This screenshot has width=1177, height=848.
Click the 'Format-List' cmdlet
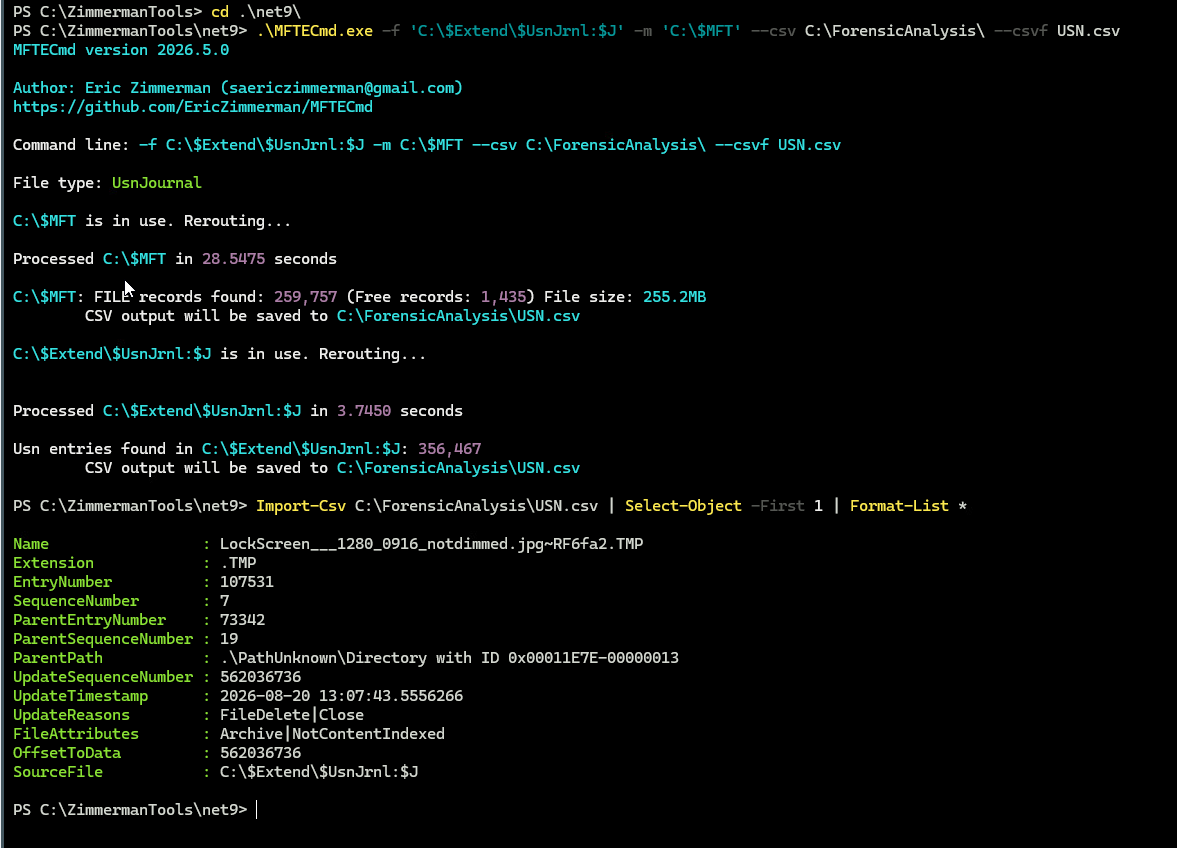tap(899, 506)
